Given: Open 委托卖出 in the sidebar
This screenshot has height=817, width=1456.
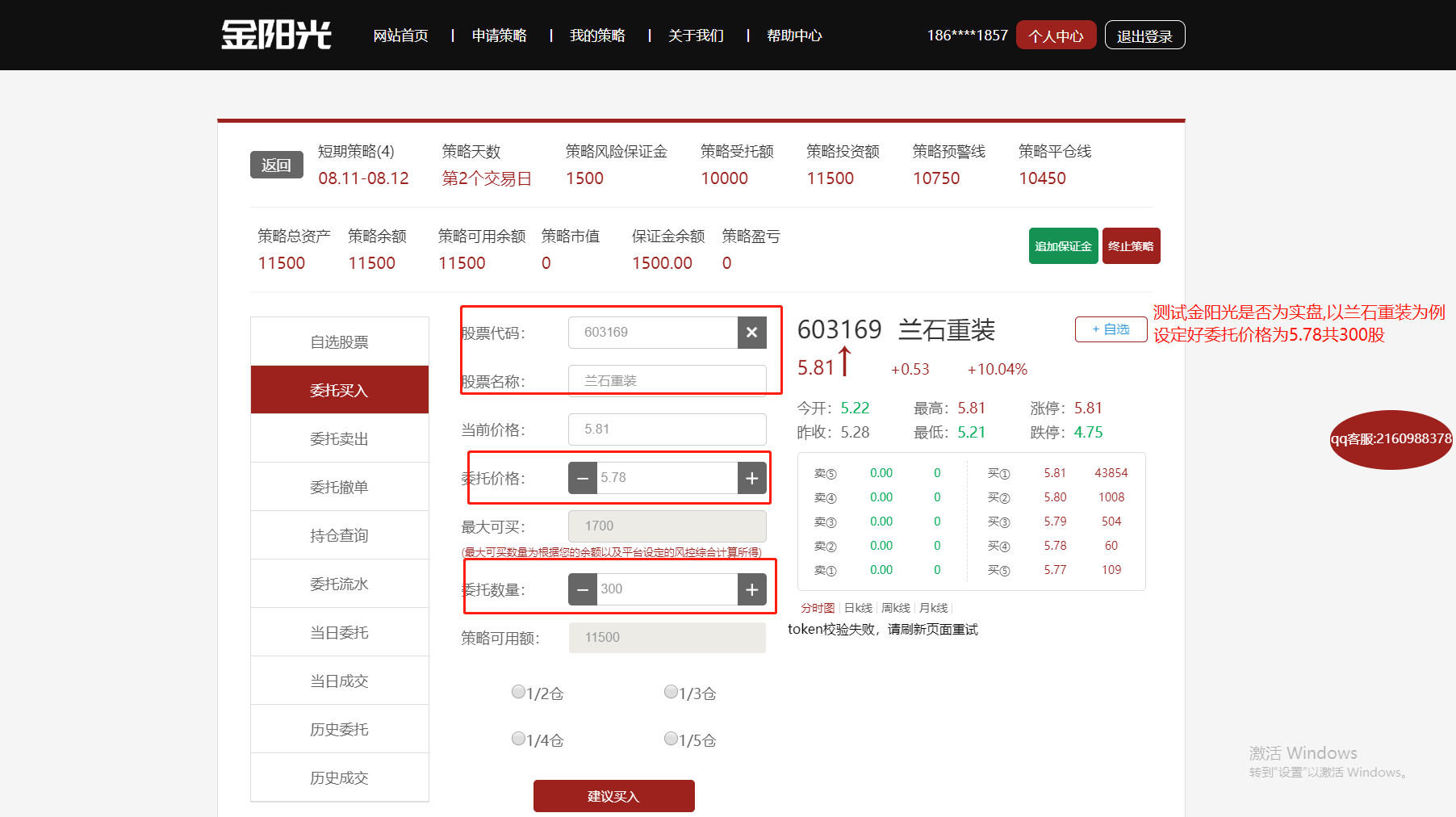Looking at the screenshot, I should click(339, 438).
